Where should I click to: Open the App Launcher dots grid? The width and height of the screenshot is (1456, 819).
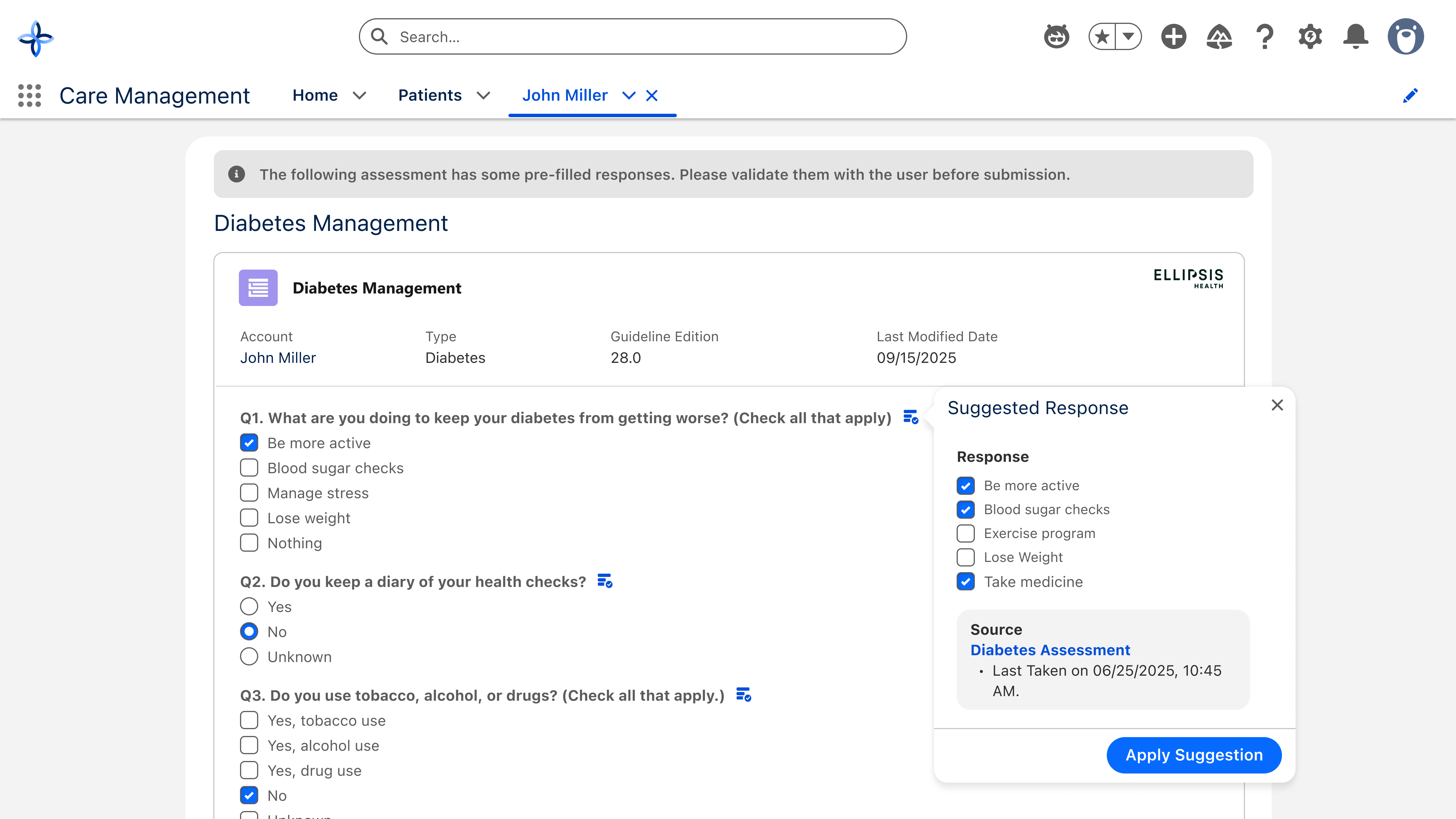coord(29,96)
